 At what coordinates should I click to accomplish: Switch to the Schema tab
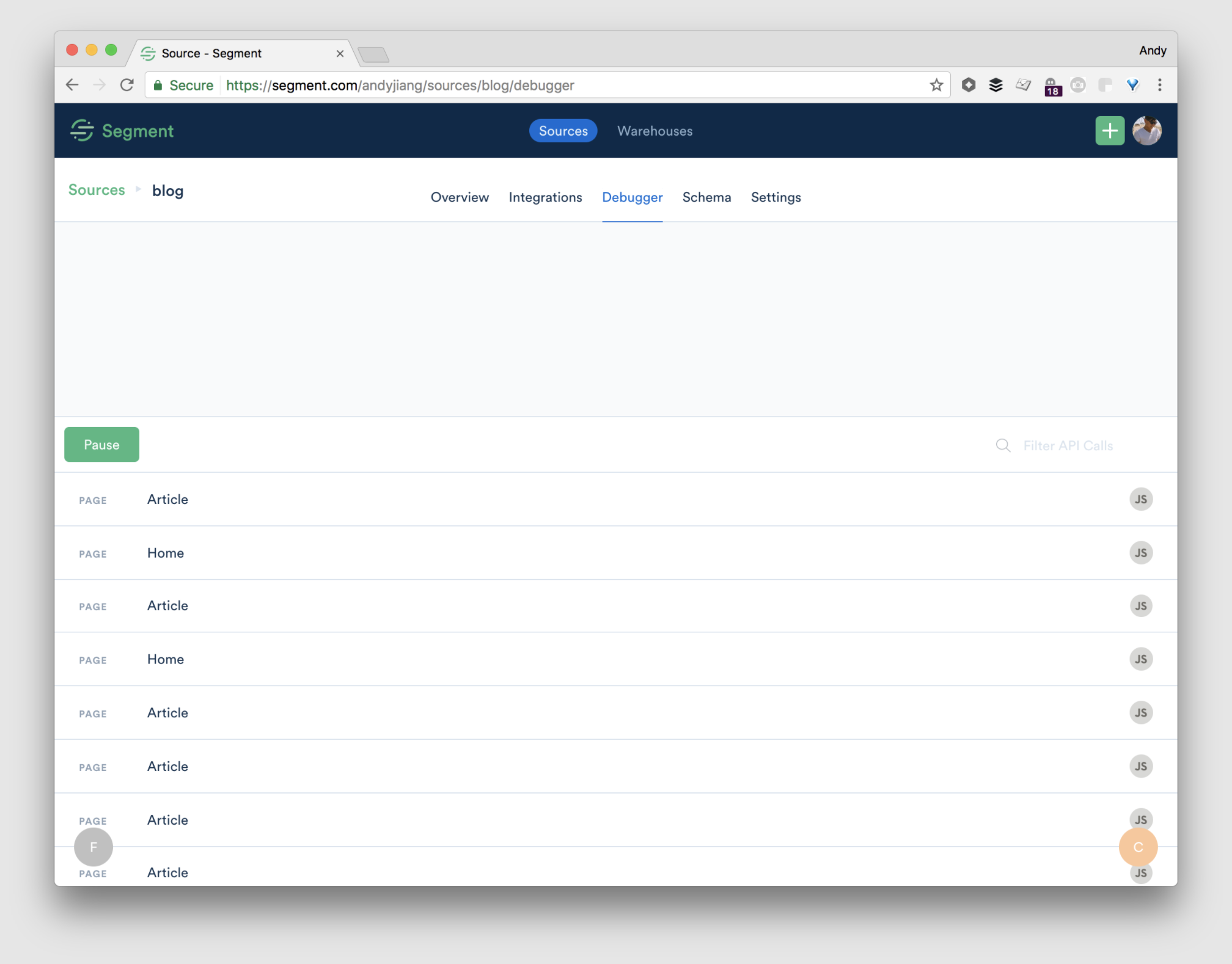[x=706, y=197]
